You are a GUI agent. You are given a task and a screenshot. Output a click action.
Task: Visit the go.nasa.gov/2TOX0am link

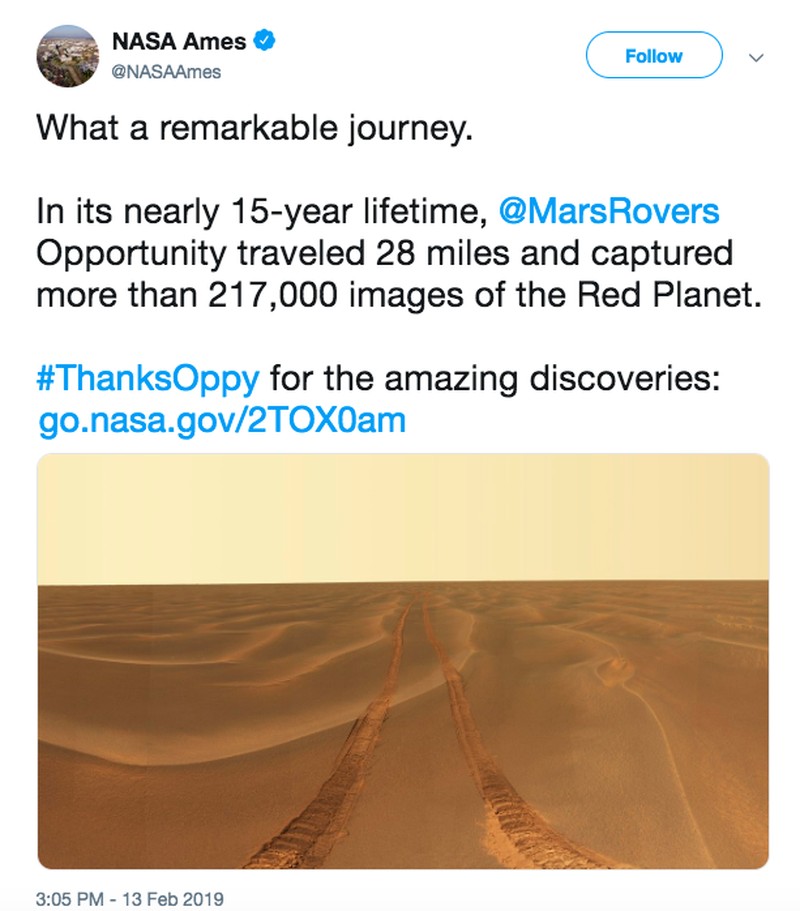[x=221, y=420]
